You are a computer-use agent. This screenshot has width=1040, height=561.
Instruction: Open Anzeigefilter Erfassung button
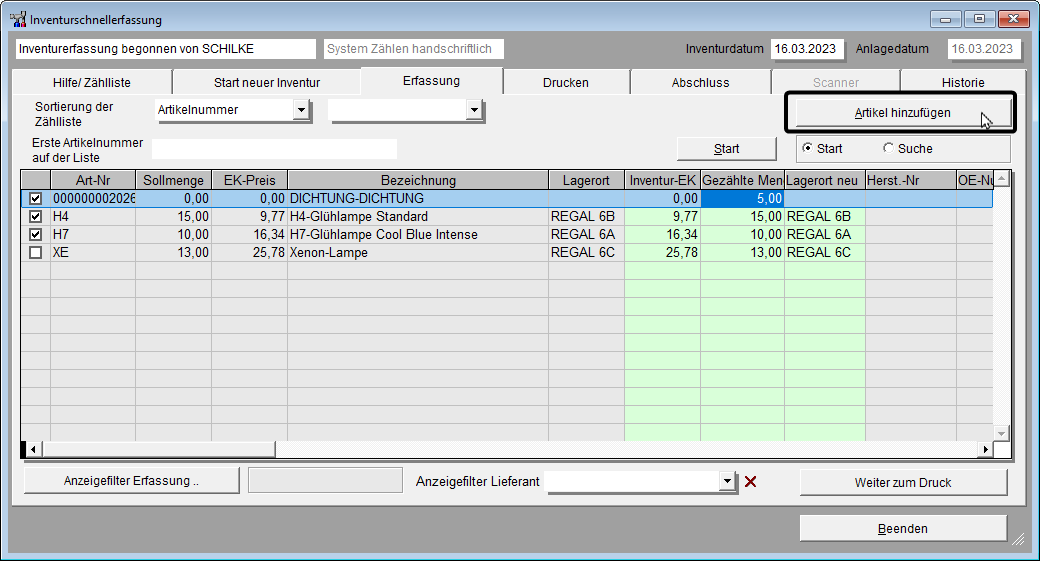pyautogui.click(x=131, y=481)
